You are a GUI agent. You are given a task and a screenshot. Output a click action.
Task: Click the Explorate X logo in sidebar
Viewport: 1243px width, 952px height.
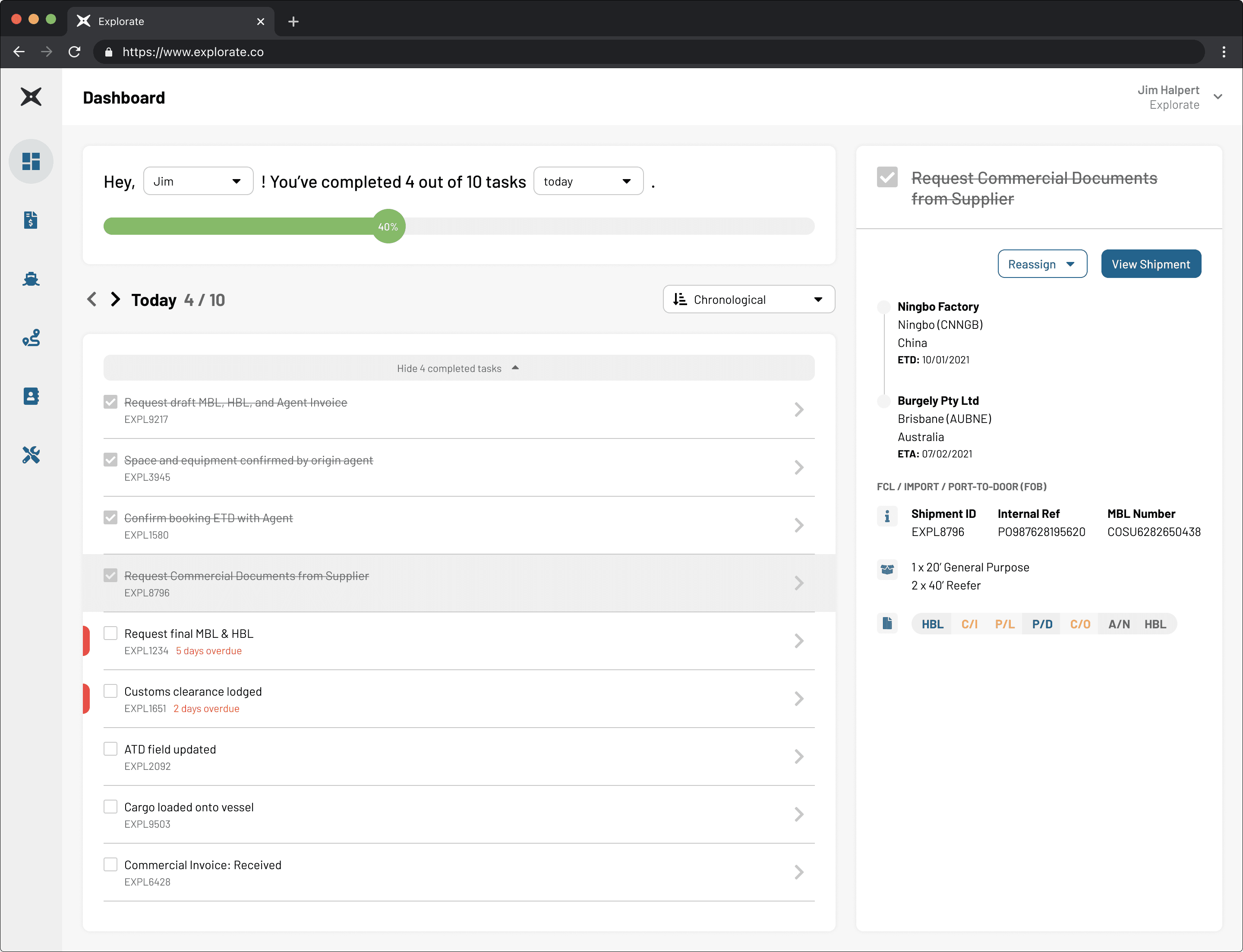tap(31, 97)
